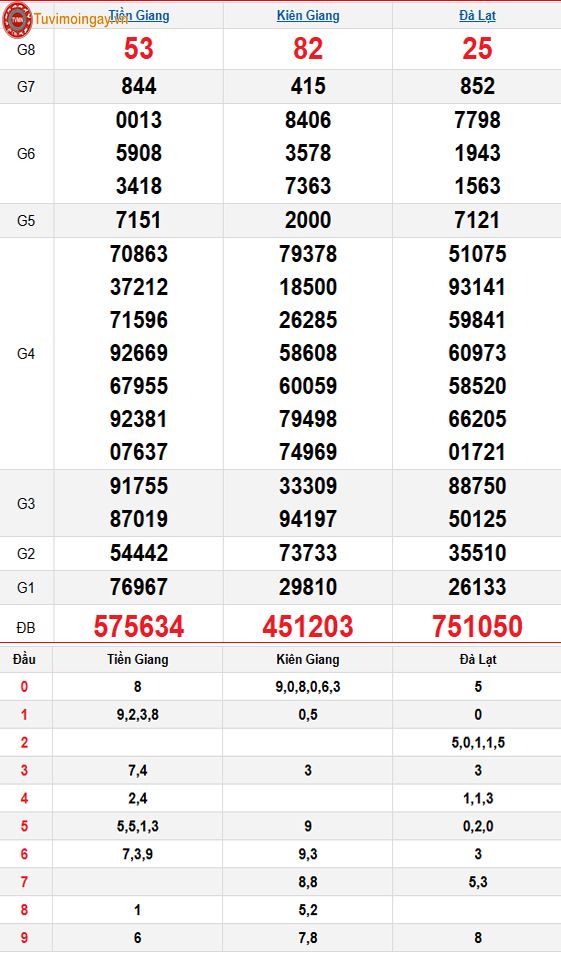This screenshot has width=561, height=953.
Task: Select Tiền Giang G8 number 53
Action: (x=139, y=49)
